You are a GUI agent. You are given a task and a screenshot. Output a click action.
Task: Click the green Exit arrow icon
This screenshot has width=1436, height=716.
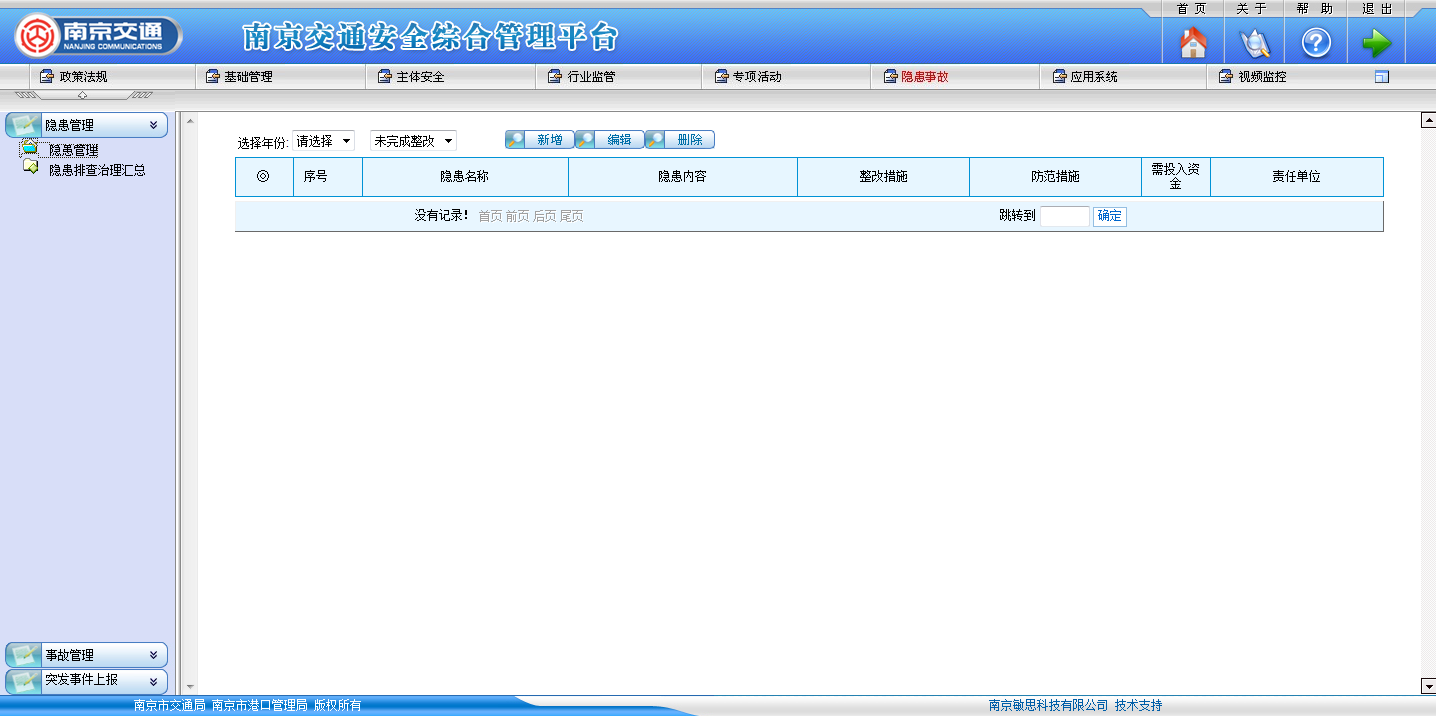pos(1377,43)
